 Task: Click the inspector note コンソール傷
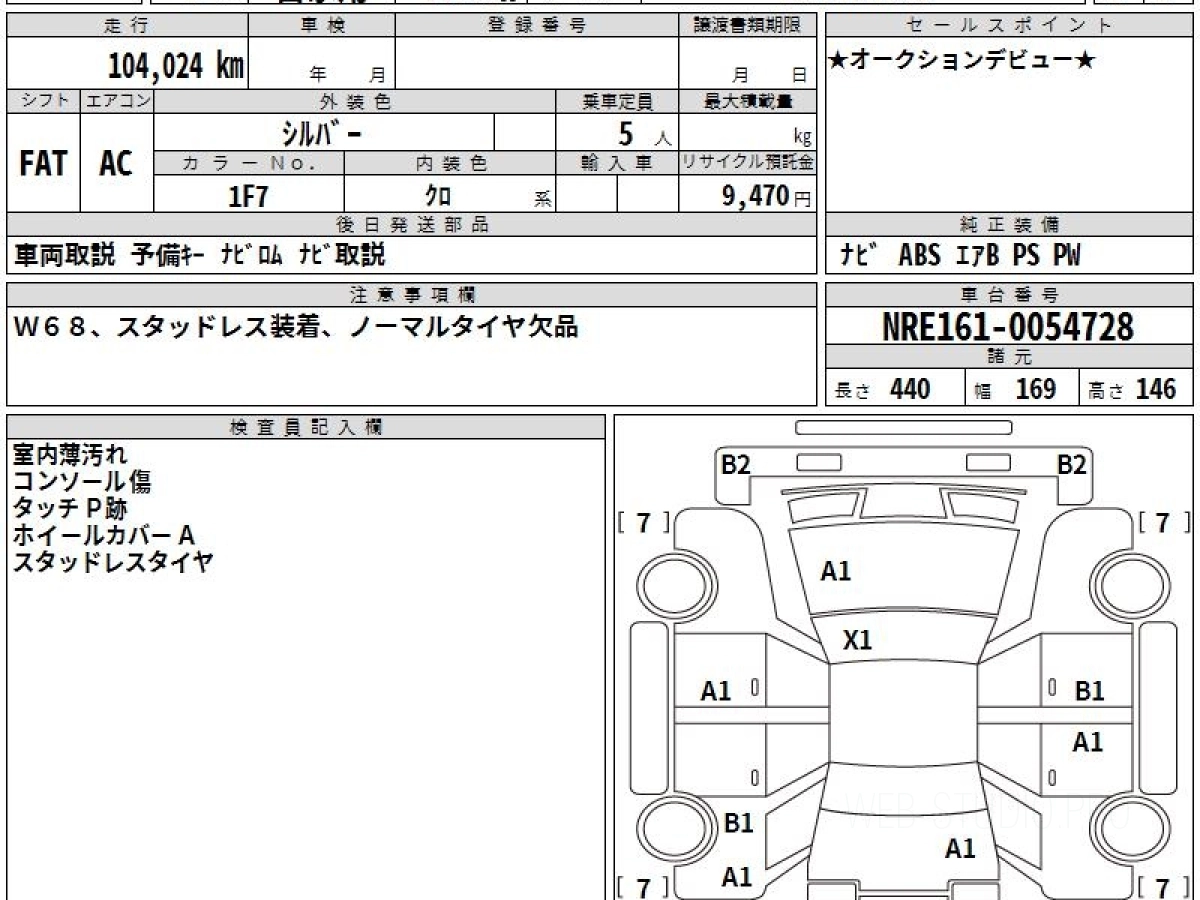pos(82,482)
